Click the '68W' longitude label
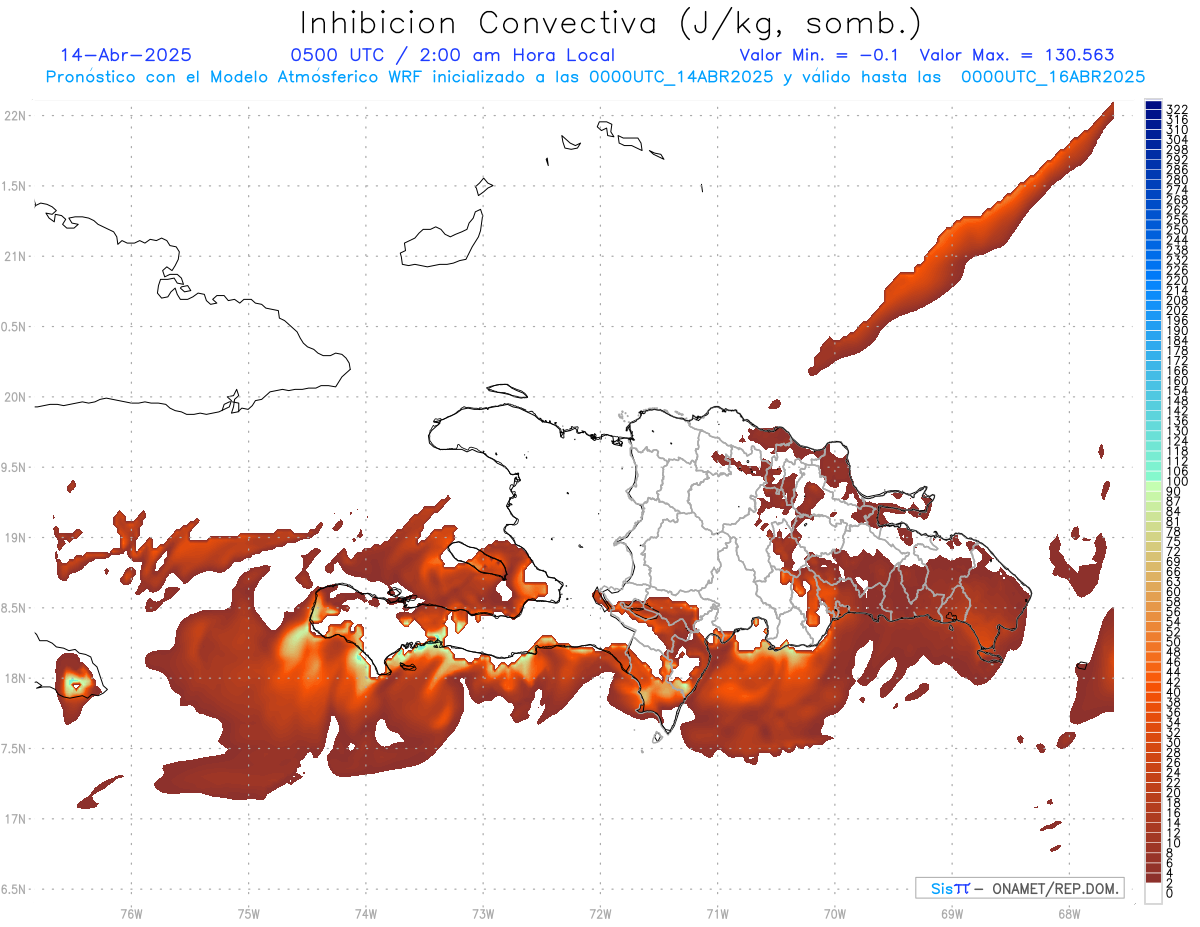1200x927 pixels. pyautogui.click(x=1069, y=913)
